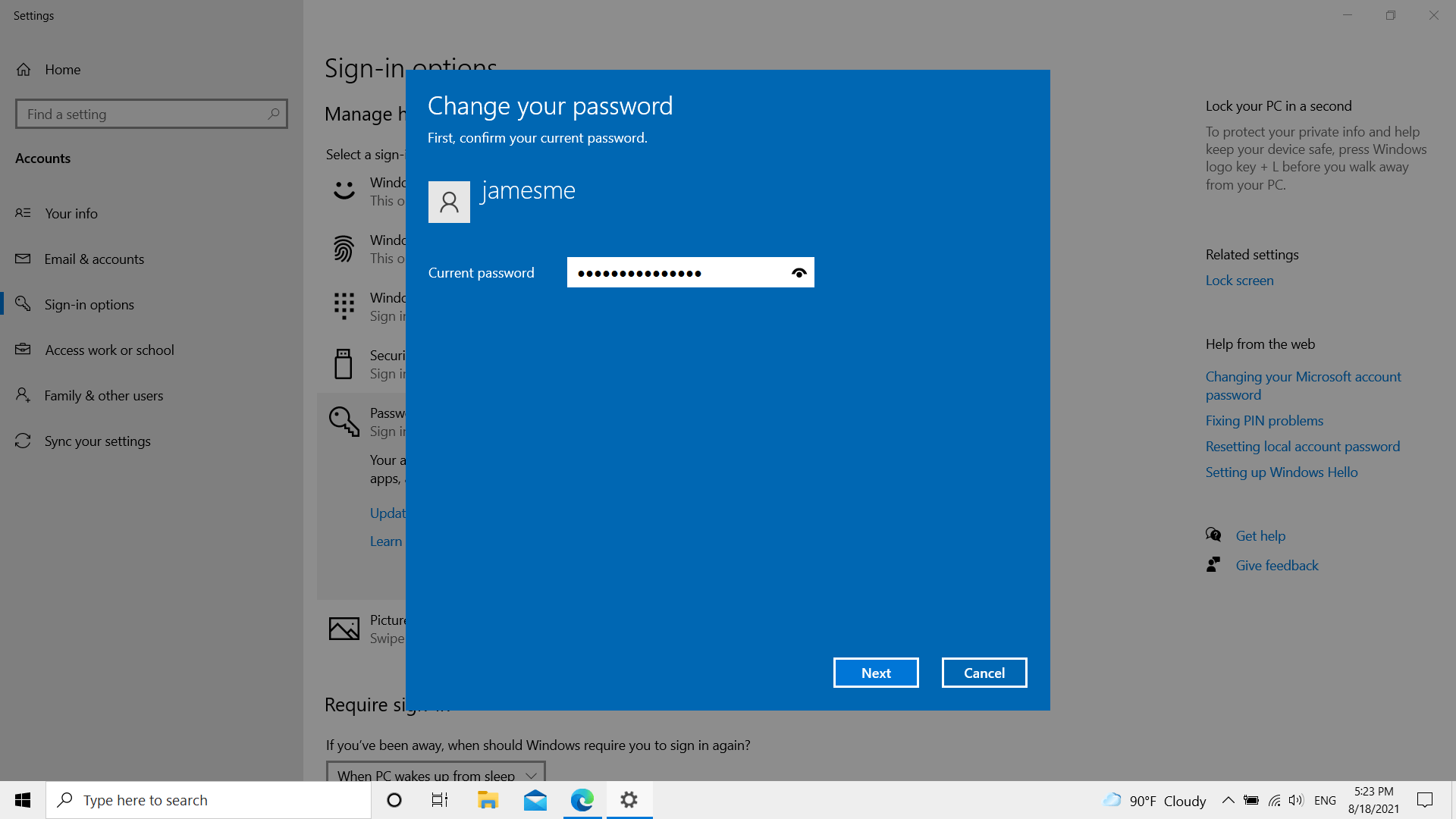
Task: Open the Home settings page
Action: [x=62, y=70]
